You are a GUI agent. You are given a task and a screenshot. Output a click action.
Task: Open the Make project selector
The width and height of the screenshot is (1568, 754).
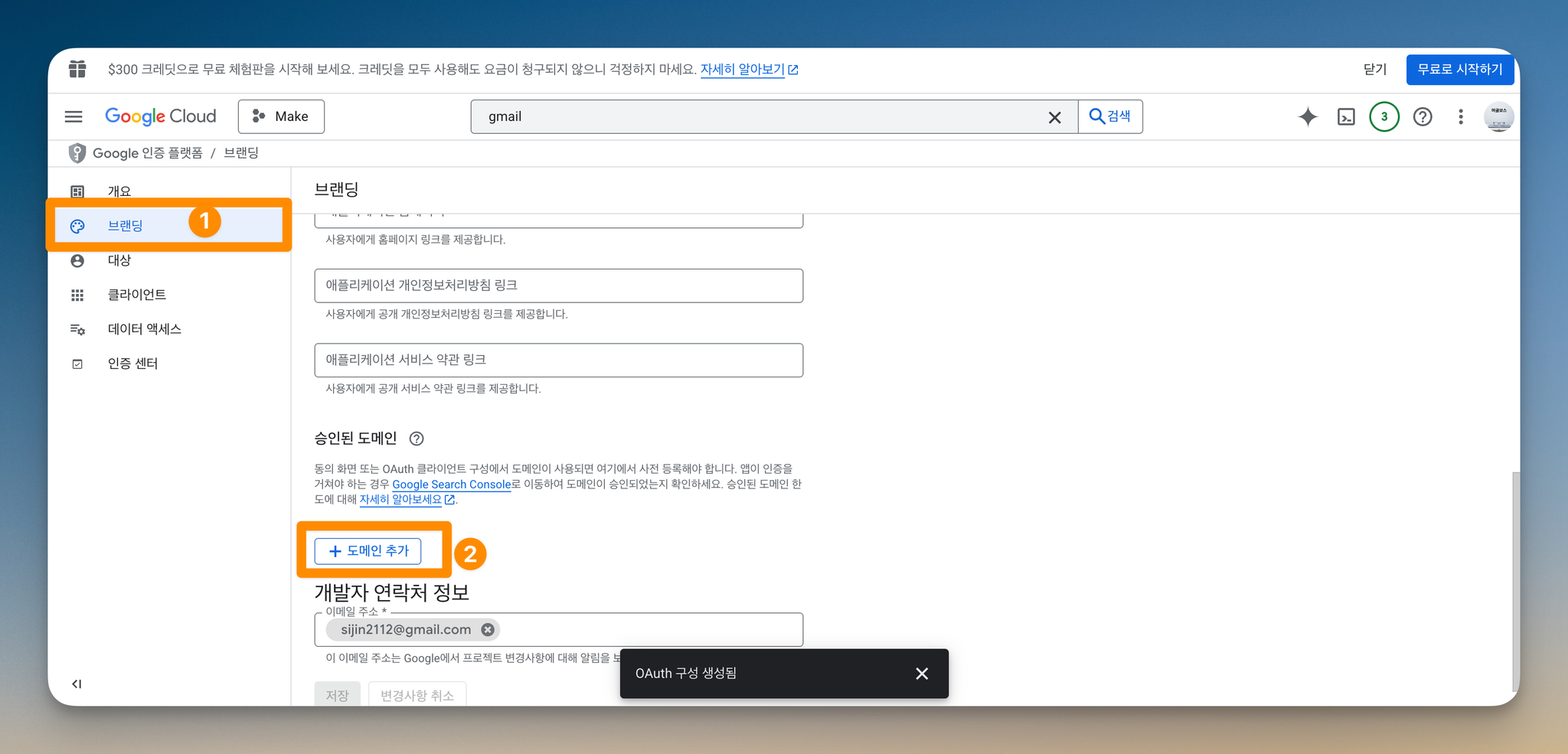[x=281, y=116]
